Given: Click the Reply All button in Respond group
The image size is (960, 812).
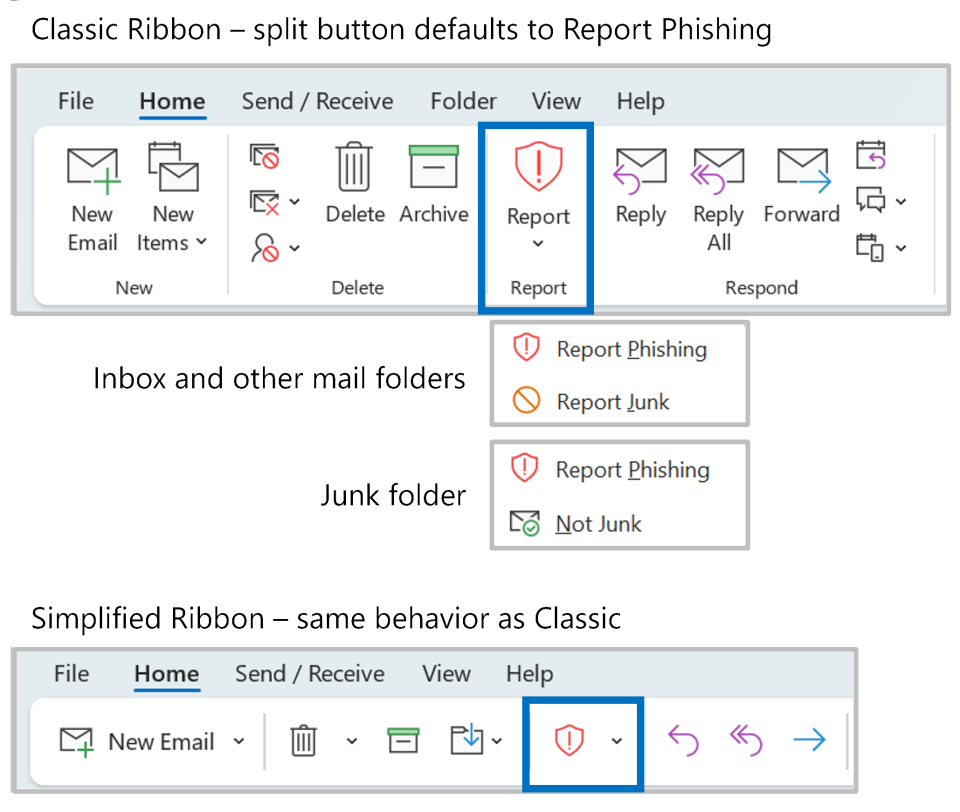Looking at the screenshot, I should click(x=718, y=198).
